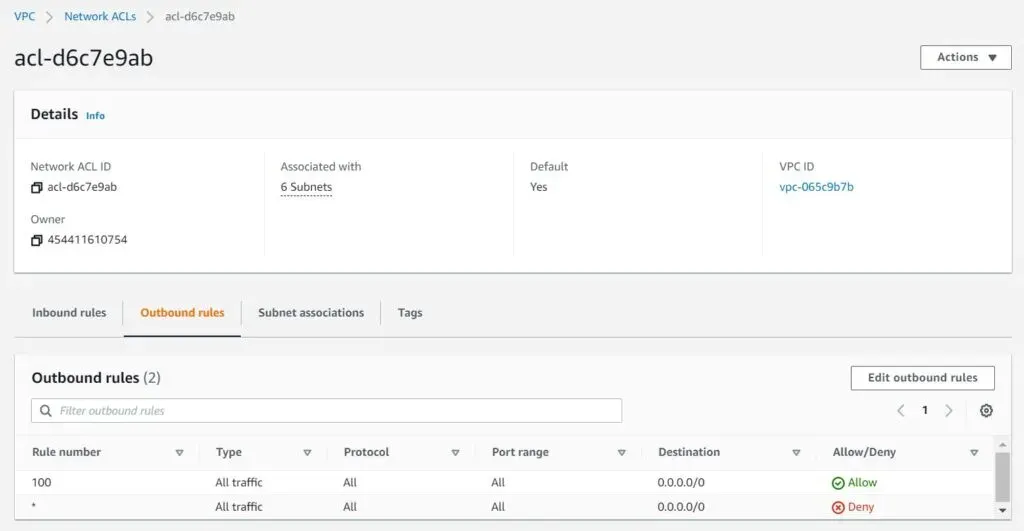The height and width of the screenshot is (531, 1024).
Task: Click the Port range column header
Action: (x=520, y=452)
